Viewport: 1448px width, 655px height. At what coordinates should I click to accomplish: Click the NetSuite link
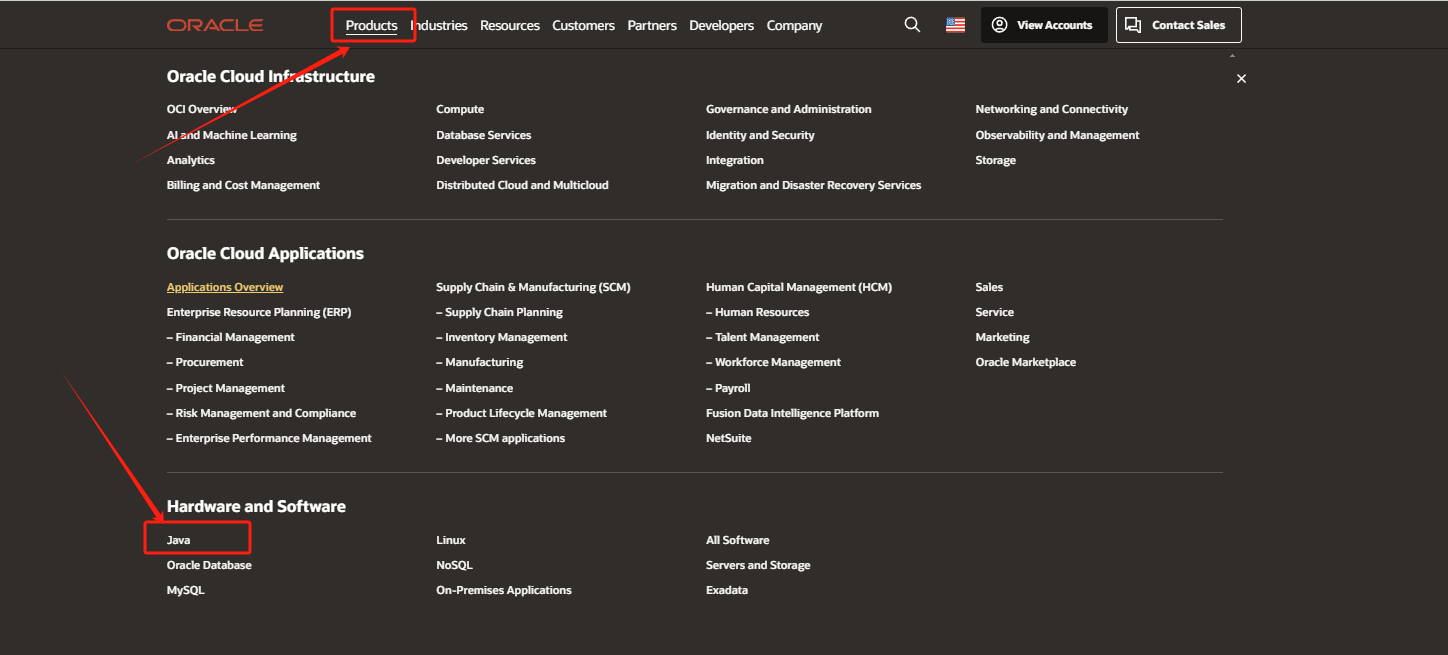coord(728,438)
